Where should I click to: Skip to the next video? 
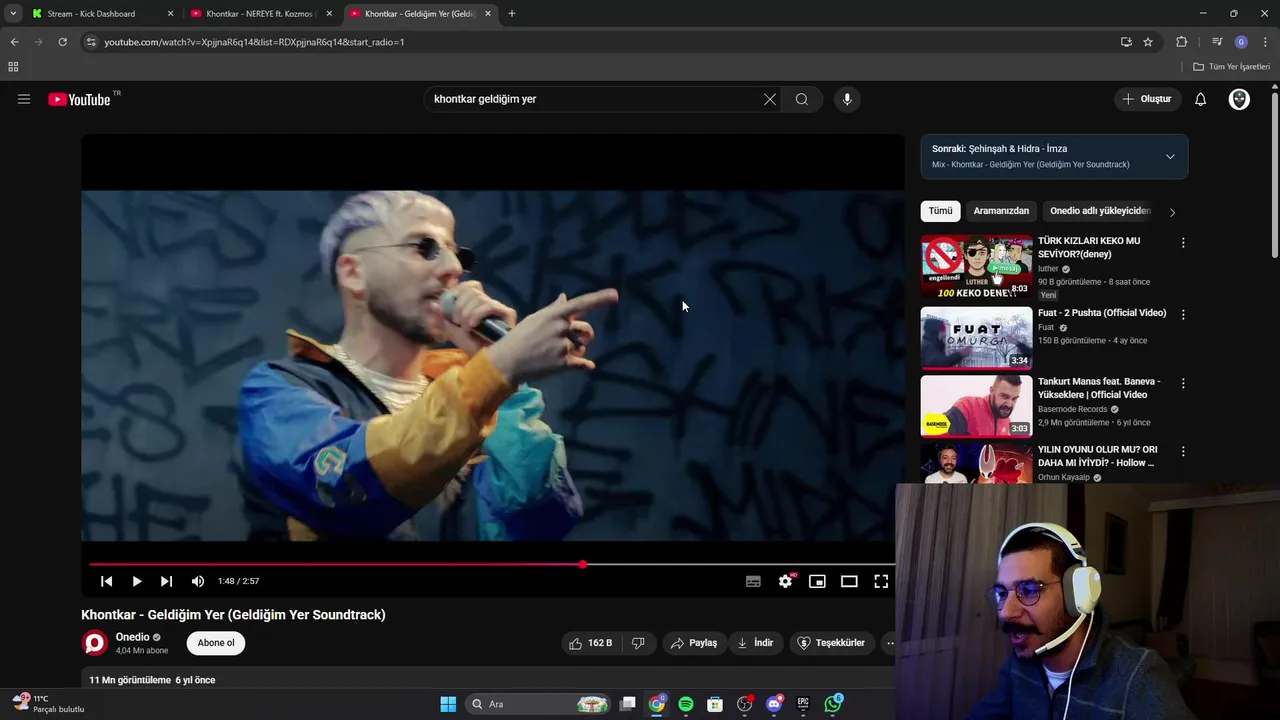coord(167,581)
